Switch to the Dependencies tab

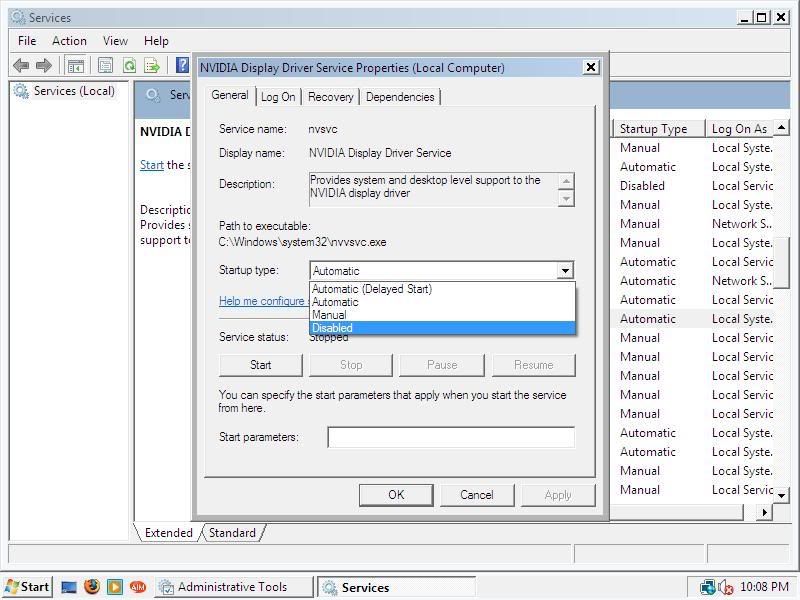400,97
